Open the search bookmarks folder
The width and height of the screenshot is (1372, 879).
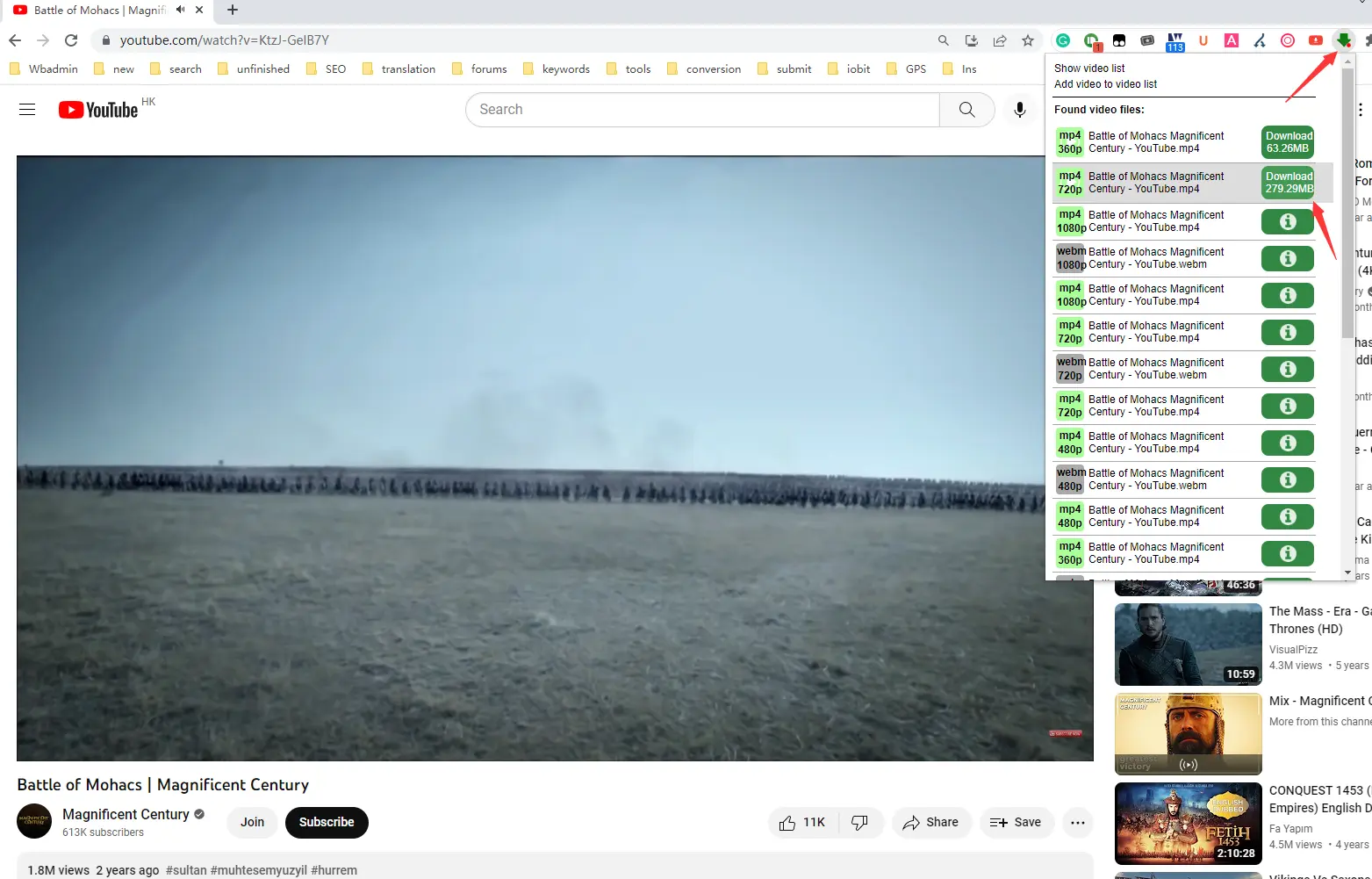point(176,68)
